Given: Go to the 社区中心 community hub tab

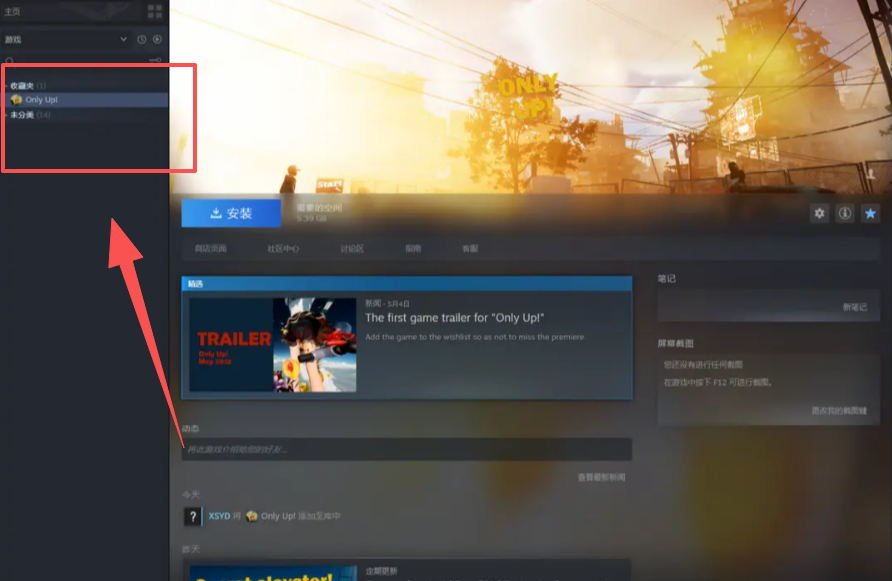Looking at the screenshot, I should 283,248.
